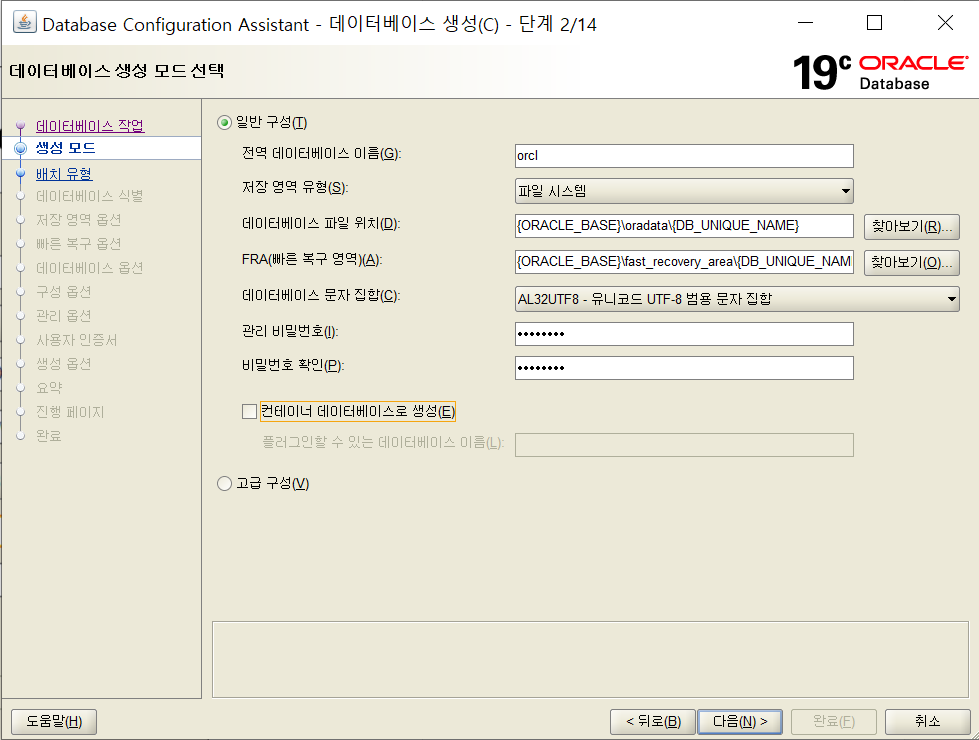The width and height of the screenshot is (979, 740).
Task: Click the 전역 데이터베이스 이름(G) label
Action: click(322, 154)
